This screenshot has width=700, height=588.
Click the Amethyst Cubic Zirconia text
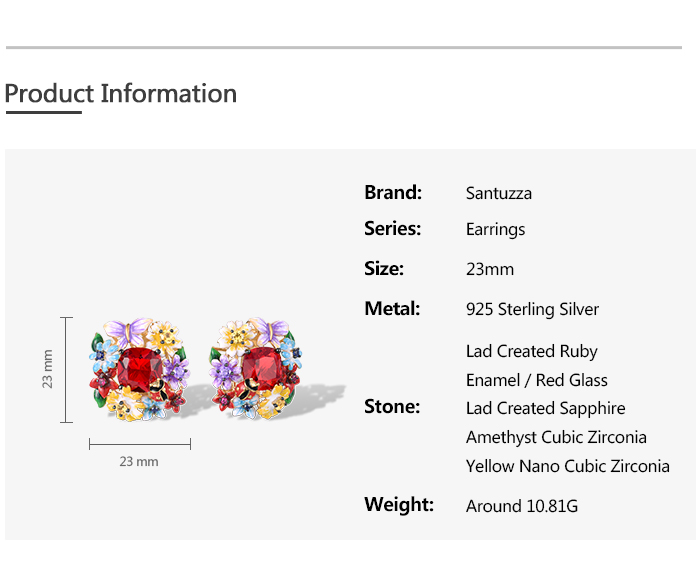tap(556, 437)
